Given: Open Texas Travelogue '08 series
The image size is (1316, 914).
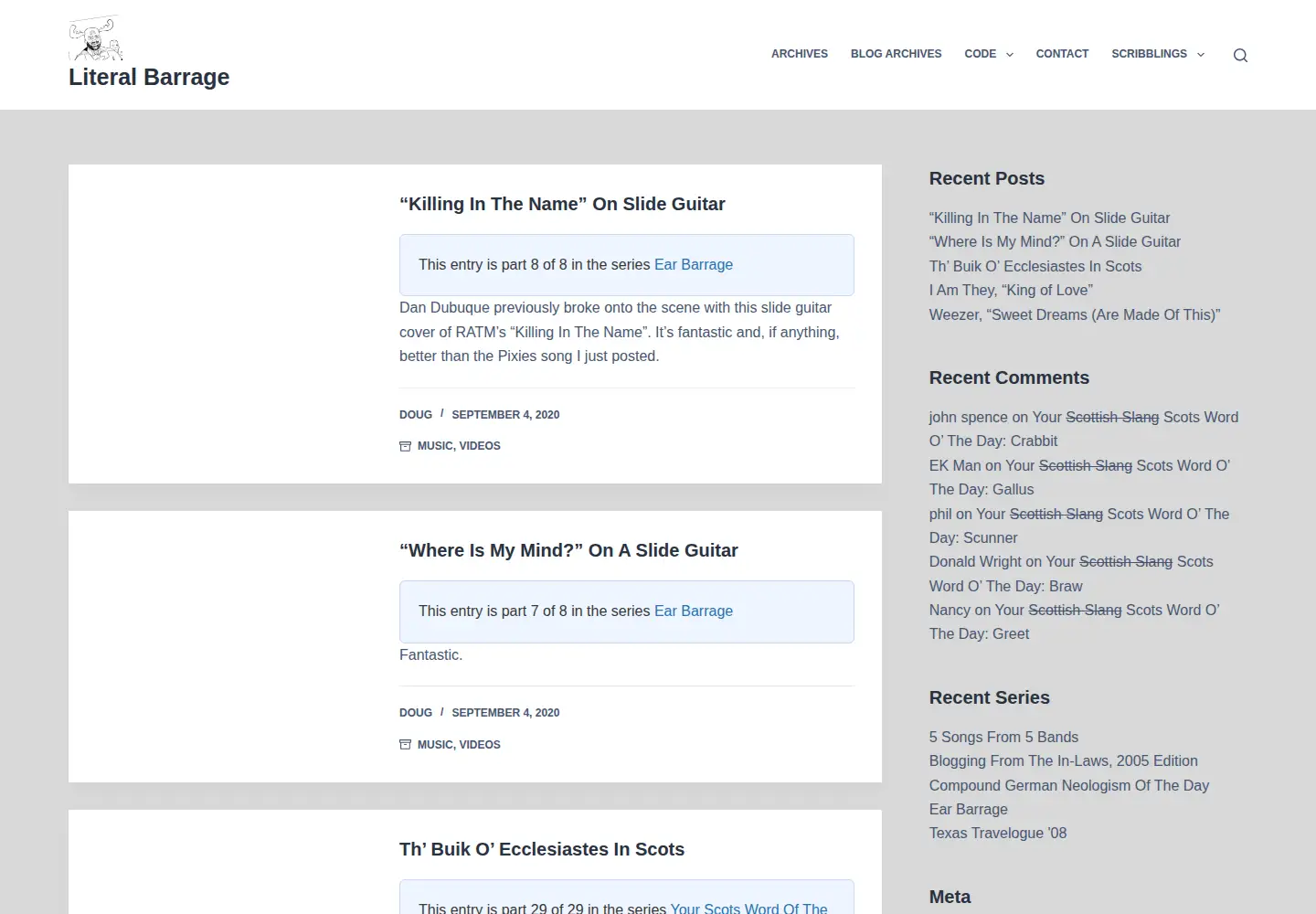Looking at the screenshot, I should point(998,833).
